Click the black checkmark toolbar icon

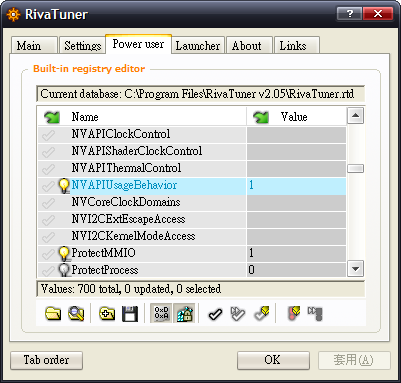[x=215, y=314]
